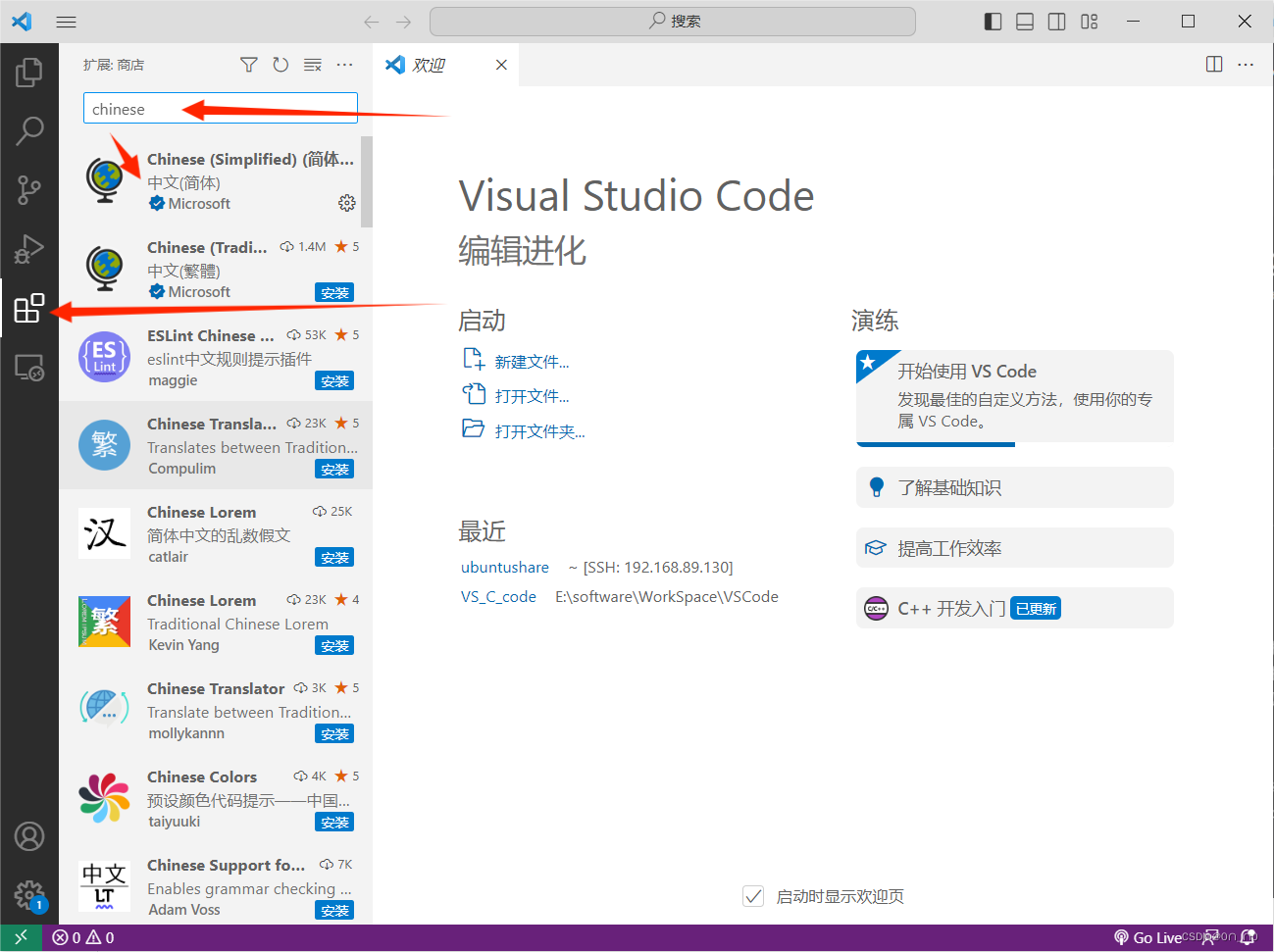This screenshot has width=1274, height=952.
Task: Open the Manage gear in activity bar
Action: (29, 894)
